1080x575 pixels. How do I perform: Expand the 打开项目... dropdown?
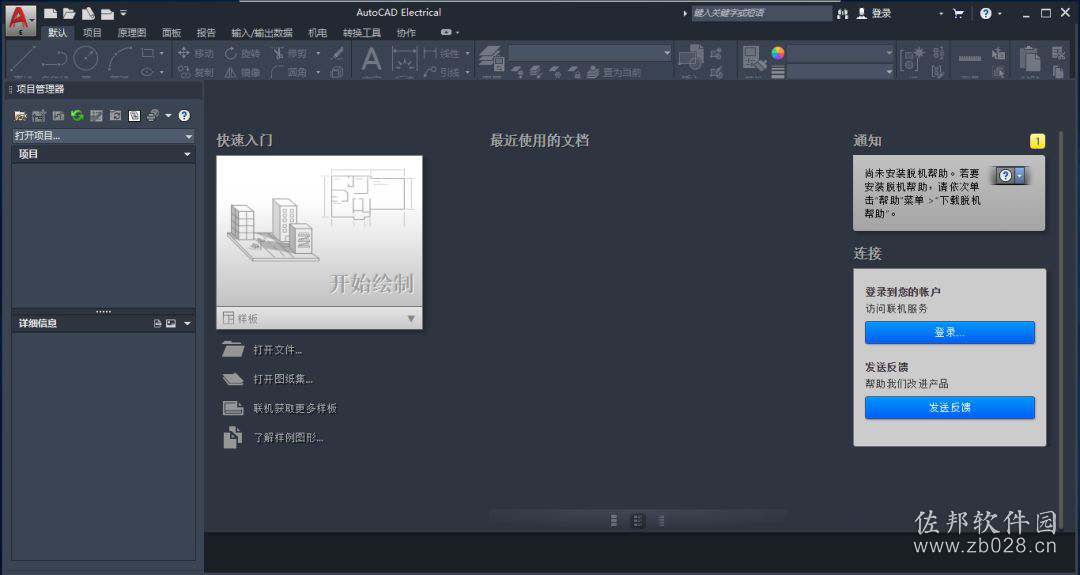click(x=103, y=136)
